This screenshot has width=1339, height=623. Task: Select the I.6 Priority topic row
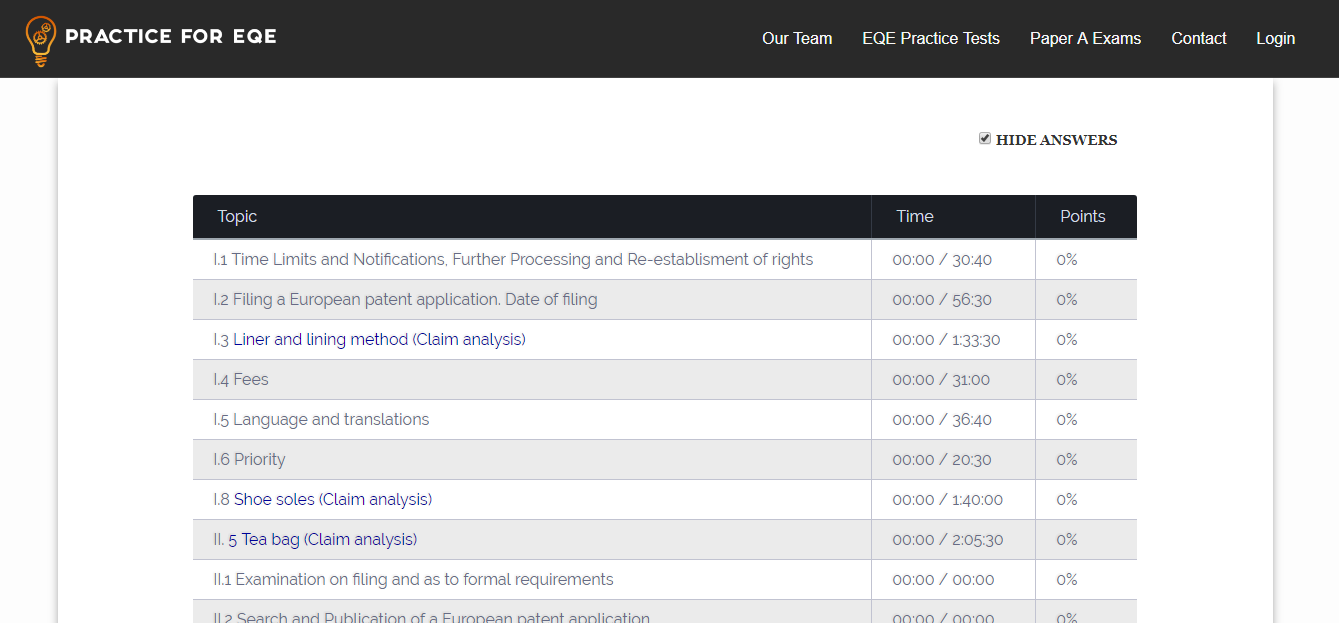coord(249,459)
